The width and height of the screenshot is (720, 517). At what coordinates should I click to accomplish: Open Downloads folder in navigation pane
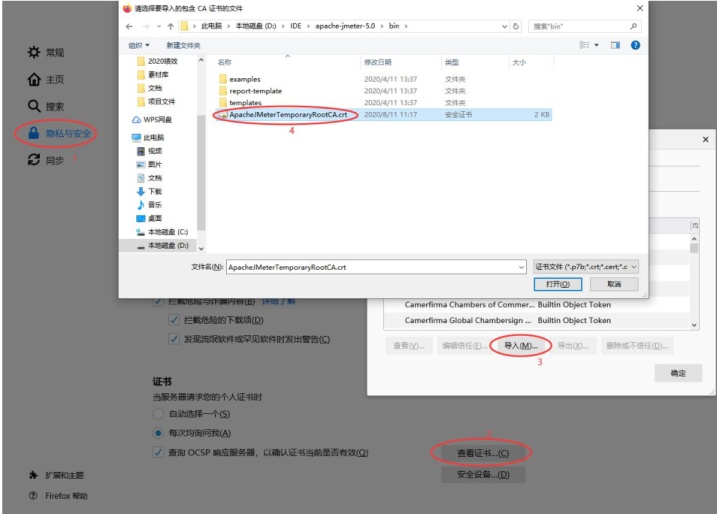coord(149,191)
